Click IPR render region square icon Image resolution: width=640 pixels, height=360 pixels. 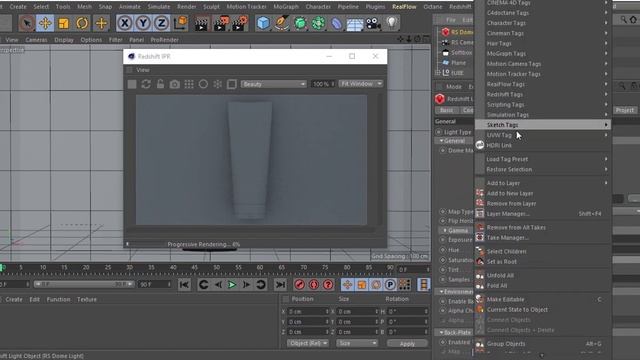(x=231, y=84)
